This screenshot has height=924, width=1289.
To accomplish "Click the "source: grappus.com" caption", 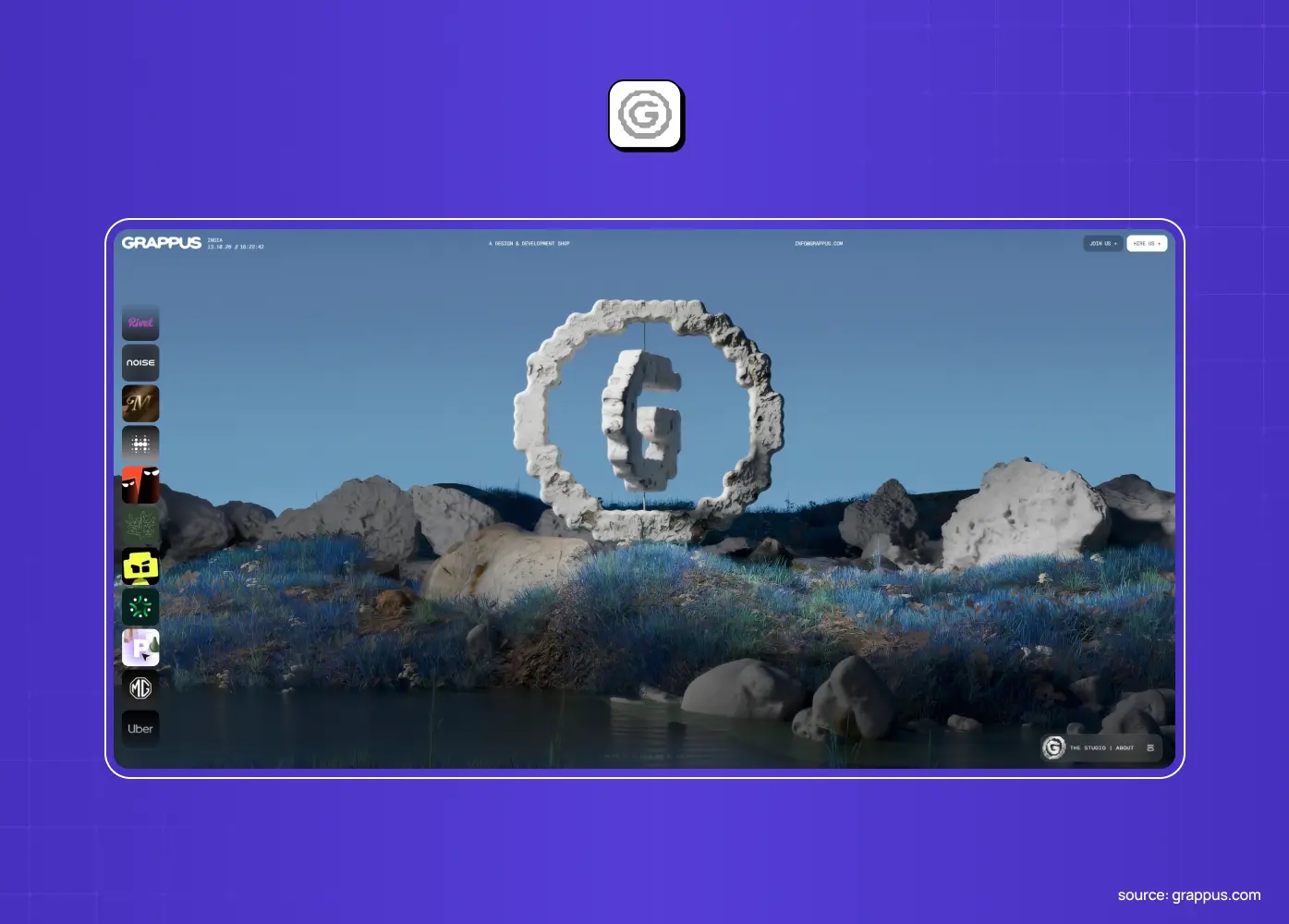I will pyautogui.click(x=1189, y=894).
